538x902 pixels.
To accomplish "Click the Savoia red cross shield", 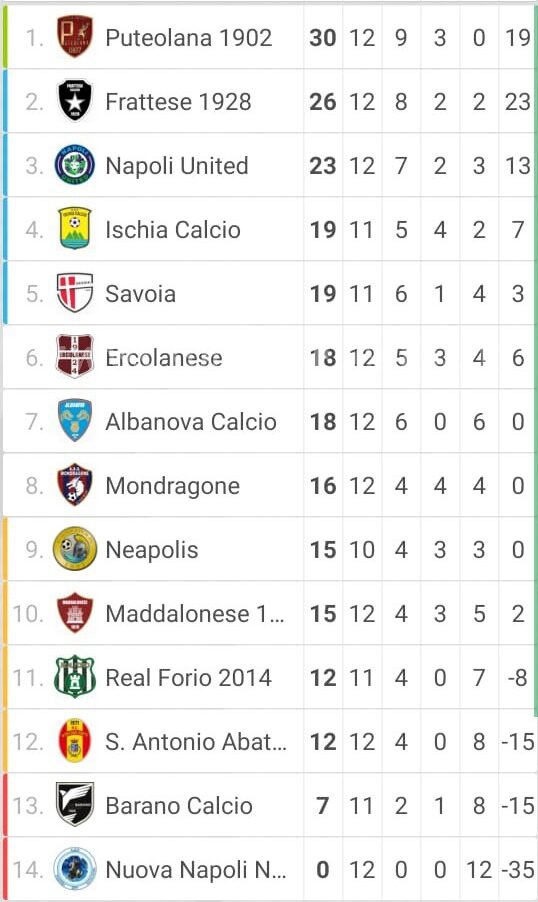I will (75, 293).
